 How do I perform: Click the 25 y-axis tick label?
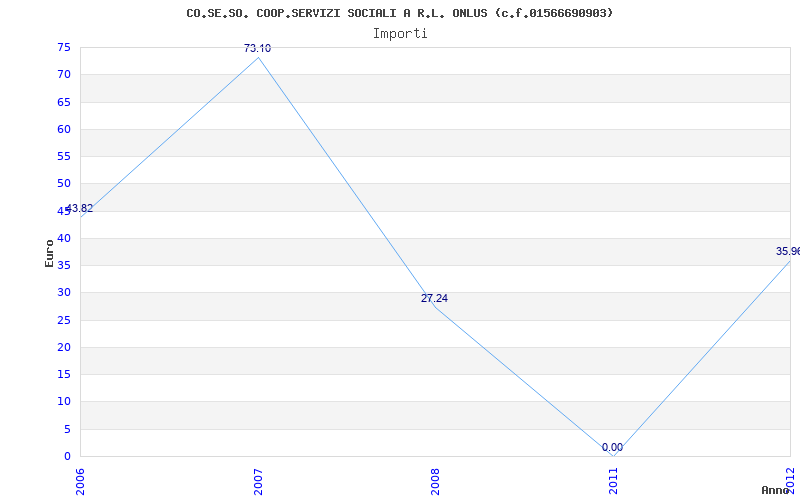[x=64, y=320]
